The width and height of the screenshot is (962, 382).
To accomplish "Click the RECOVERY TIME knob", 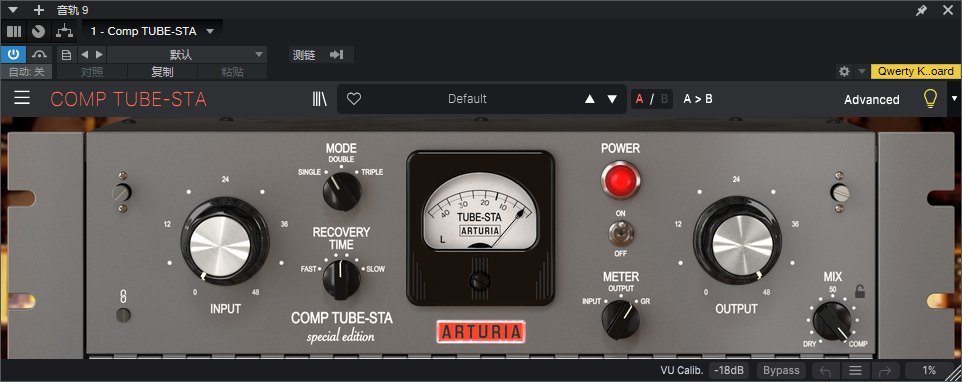I will [x=342, y=280].
